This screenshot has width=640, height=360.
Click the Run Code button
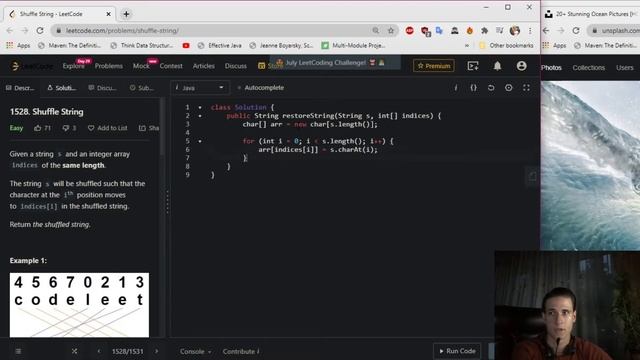(x=457, y=351)
